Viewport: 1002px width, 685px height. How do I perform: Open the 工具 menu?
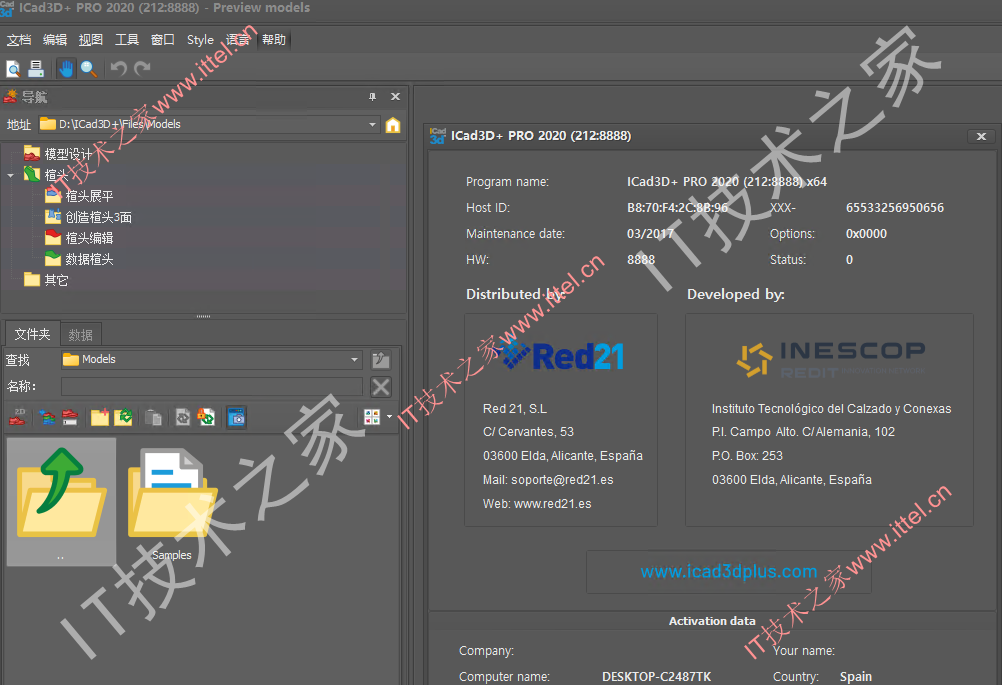click(127, 40)
